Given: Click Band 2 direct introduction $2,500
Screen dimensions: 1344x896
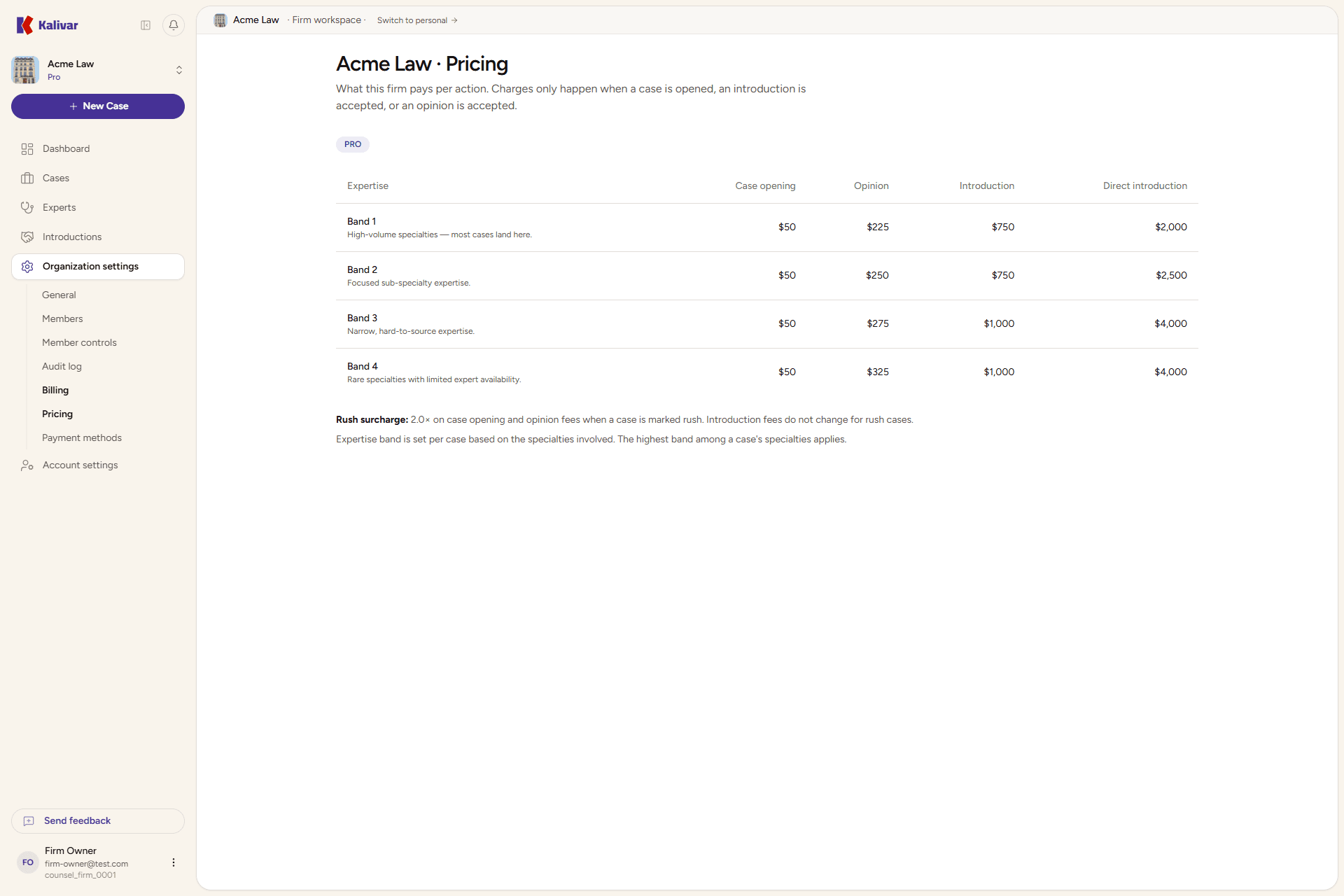Looking at the screenshot, I should point(1171,276).
